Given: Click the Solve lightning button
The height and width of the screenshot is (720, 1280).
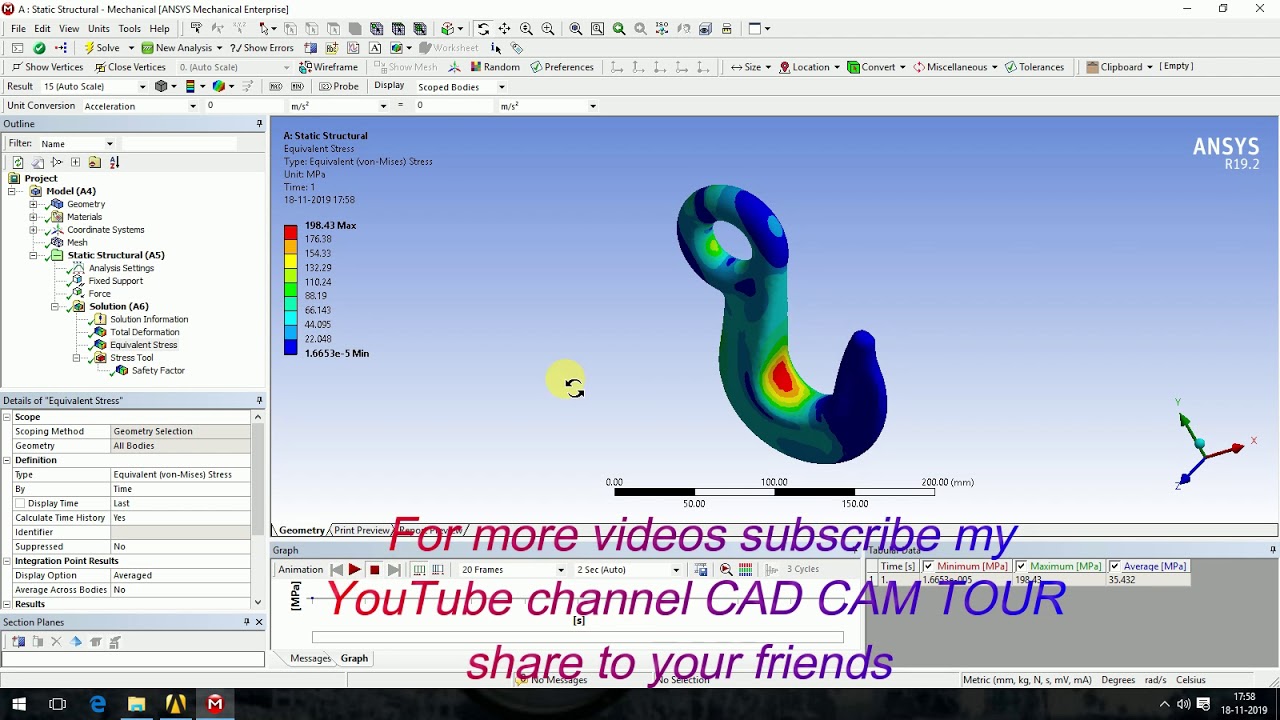Looking at the screenshot, I should pos(102,48).
